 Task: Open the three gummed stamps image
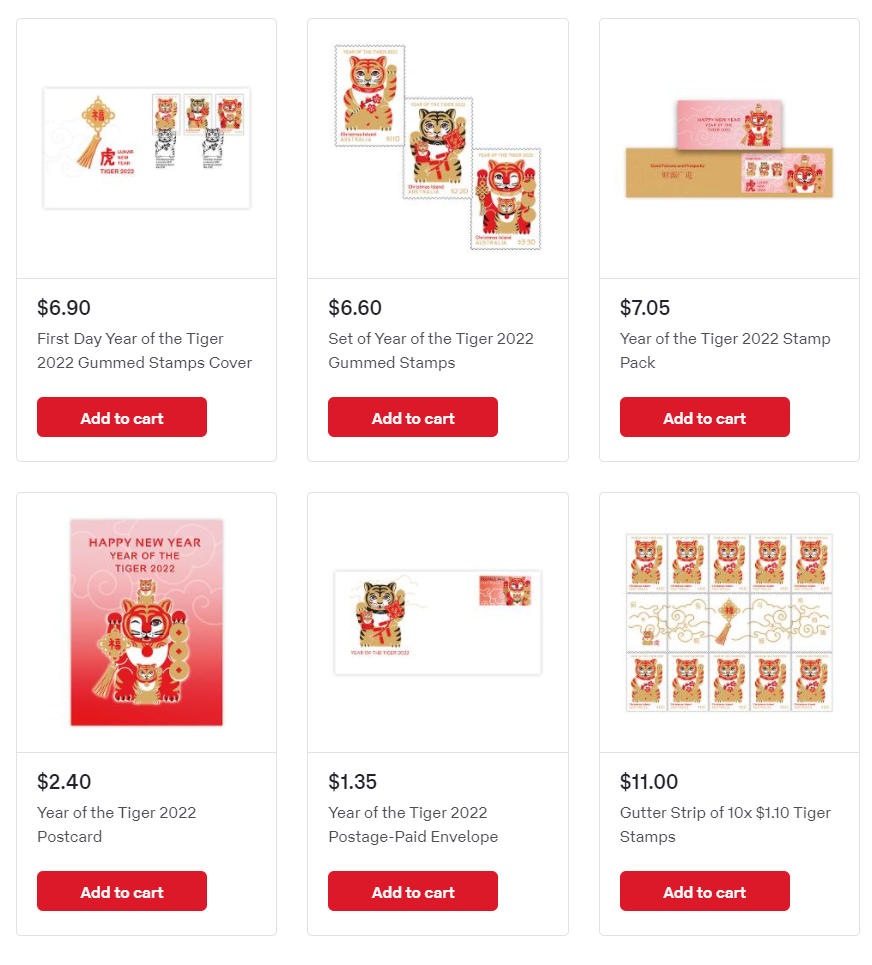(x=438, y=148)
